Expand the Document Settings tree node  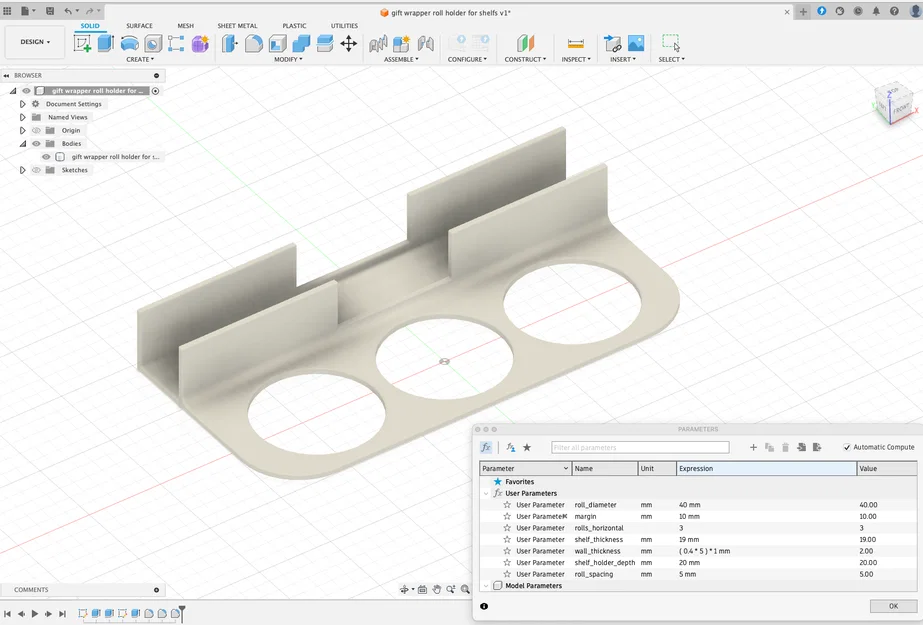coord(22,104)
